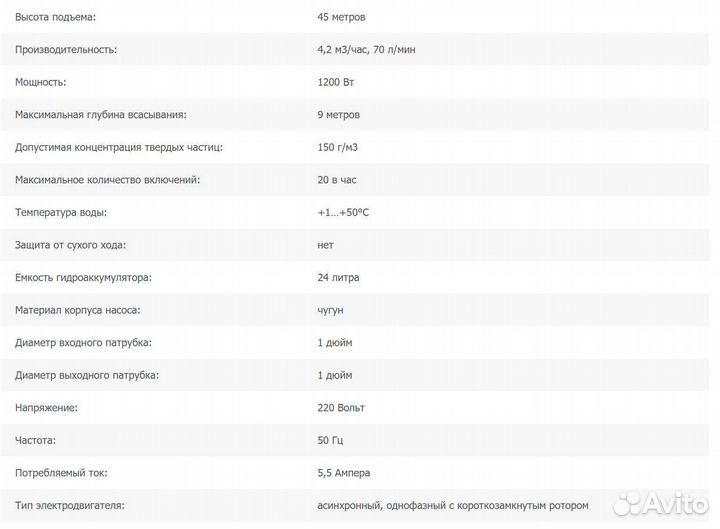Click the "чугун" material value
The image size is (720, 529).
click(330, 310)
